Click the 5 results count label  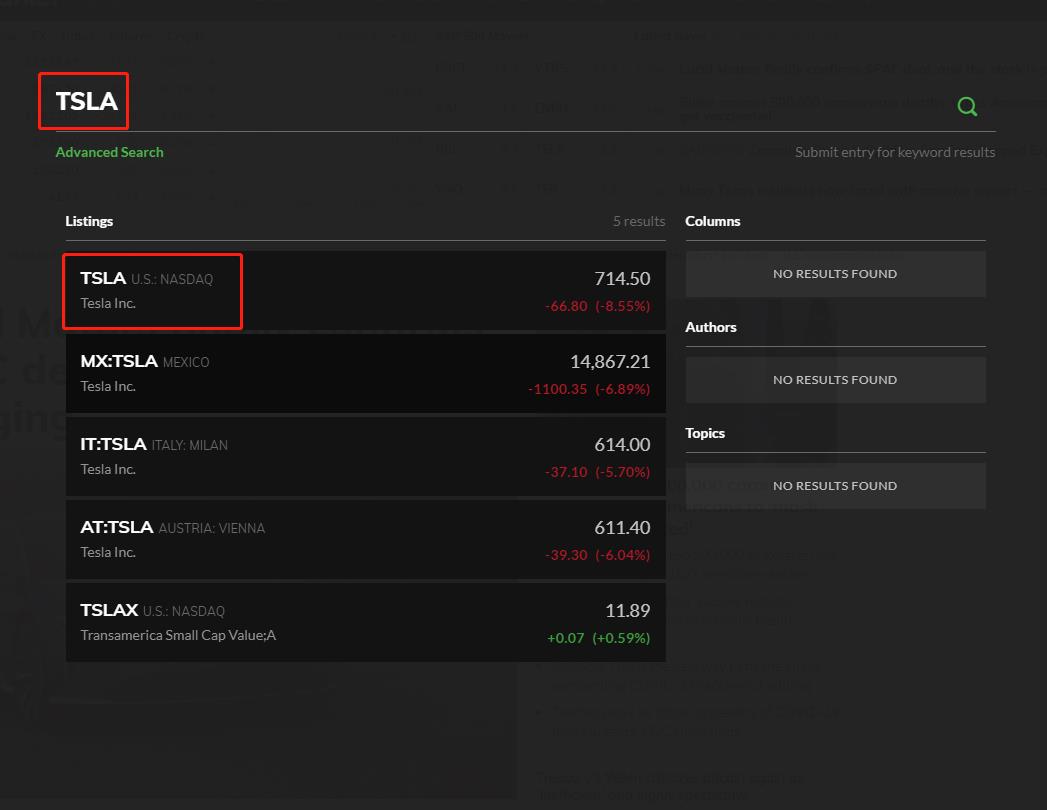tap(639, 221)
